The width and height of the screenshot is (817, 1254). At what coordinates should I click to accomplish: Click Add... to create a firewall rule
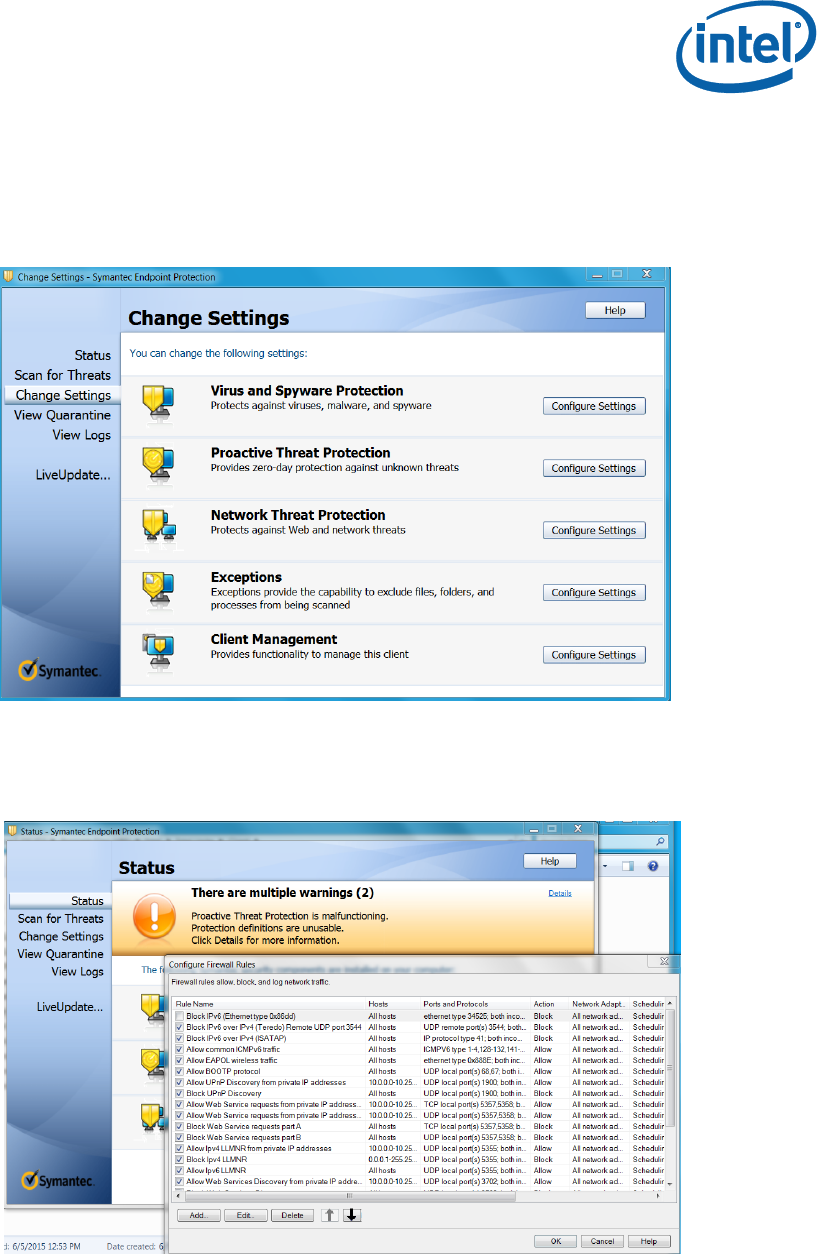(x=198, y=1215)
